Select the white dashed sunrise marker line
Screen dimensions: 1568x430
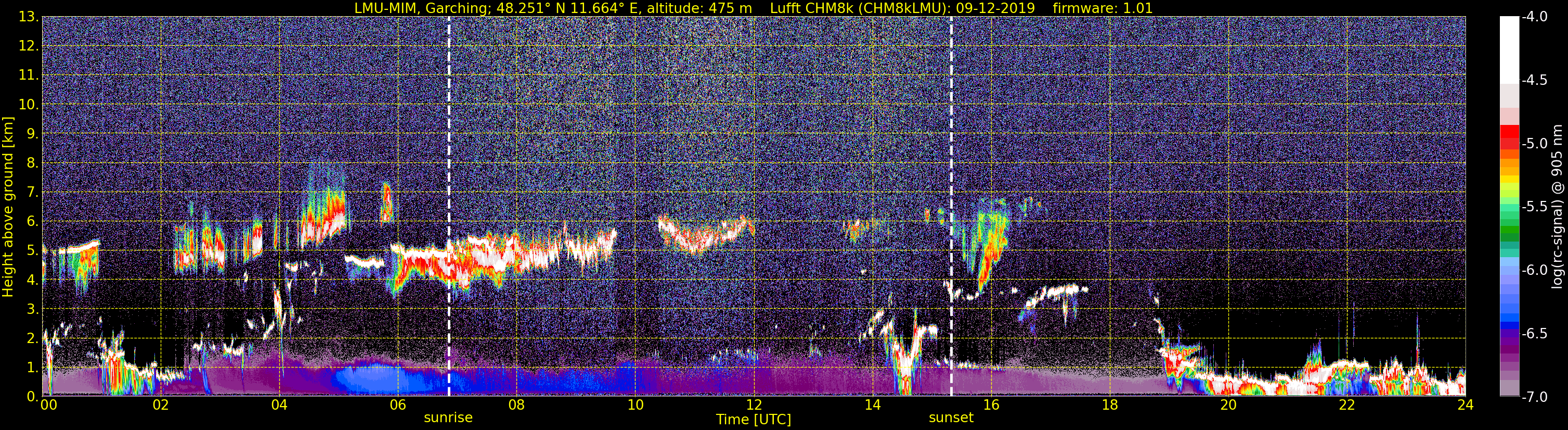click(x=449, y=206)
